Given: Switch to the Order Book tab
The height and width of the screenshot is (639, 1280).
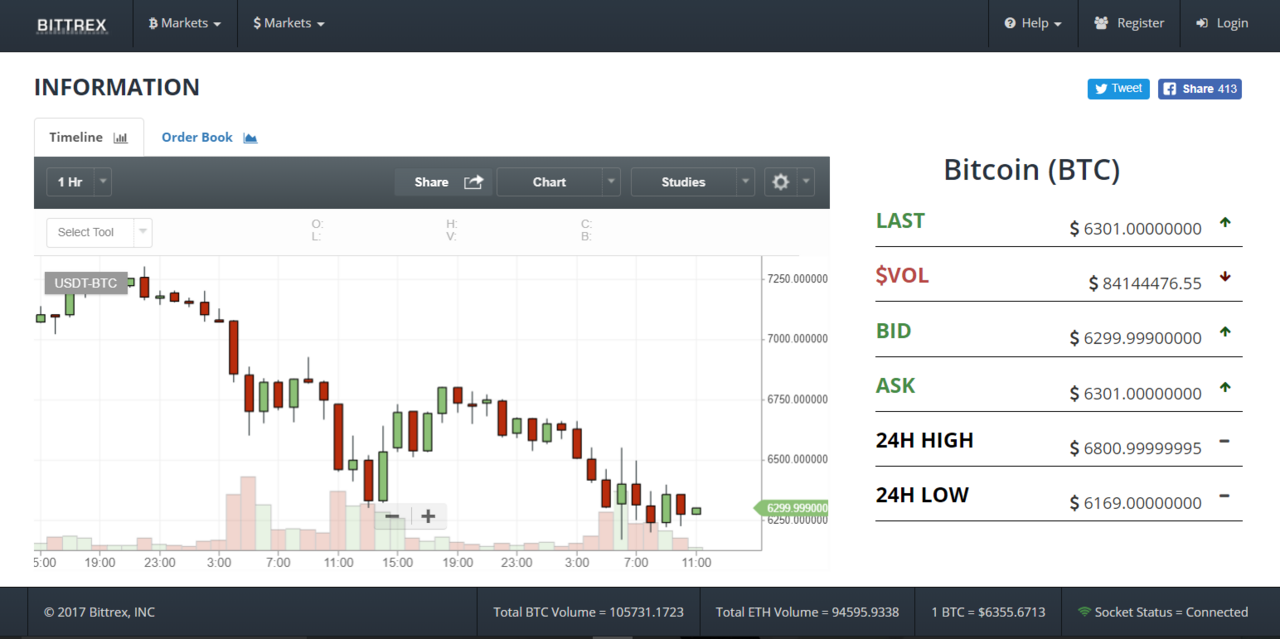Looking at the screenshot, I should (x=210, y=138).
